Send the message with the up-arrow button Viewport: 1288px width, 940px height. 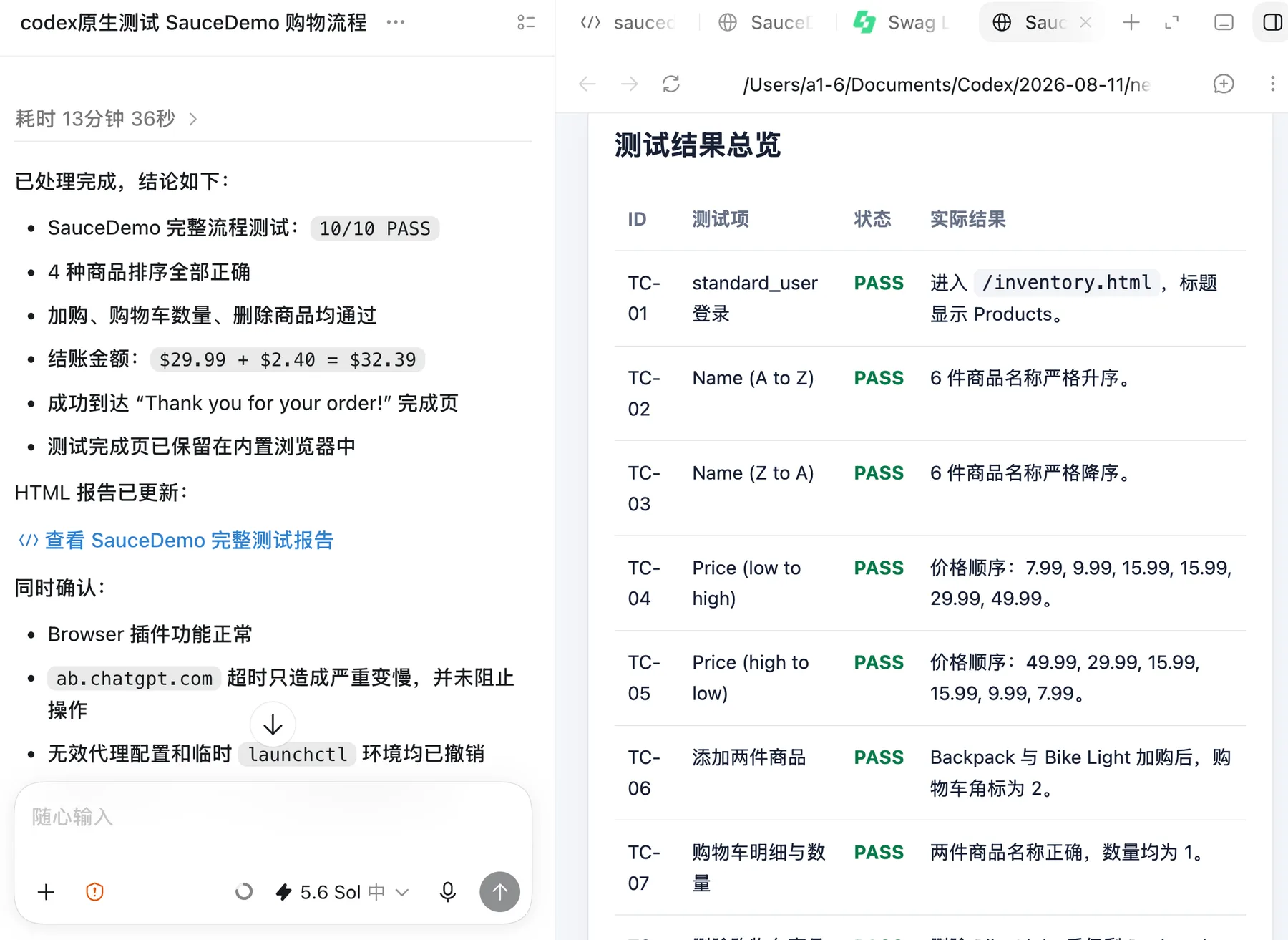click(x=499, y=892)
